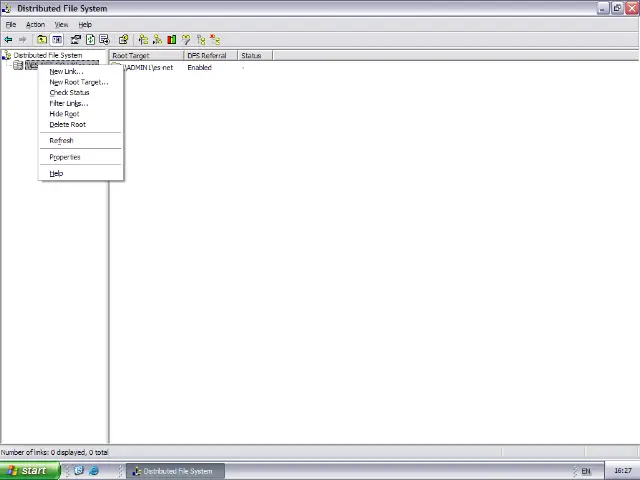The width and height of the screenshot is (640, 480).
Task: Click the DFS Referral column header
Action: coord(207,55)
